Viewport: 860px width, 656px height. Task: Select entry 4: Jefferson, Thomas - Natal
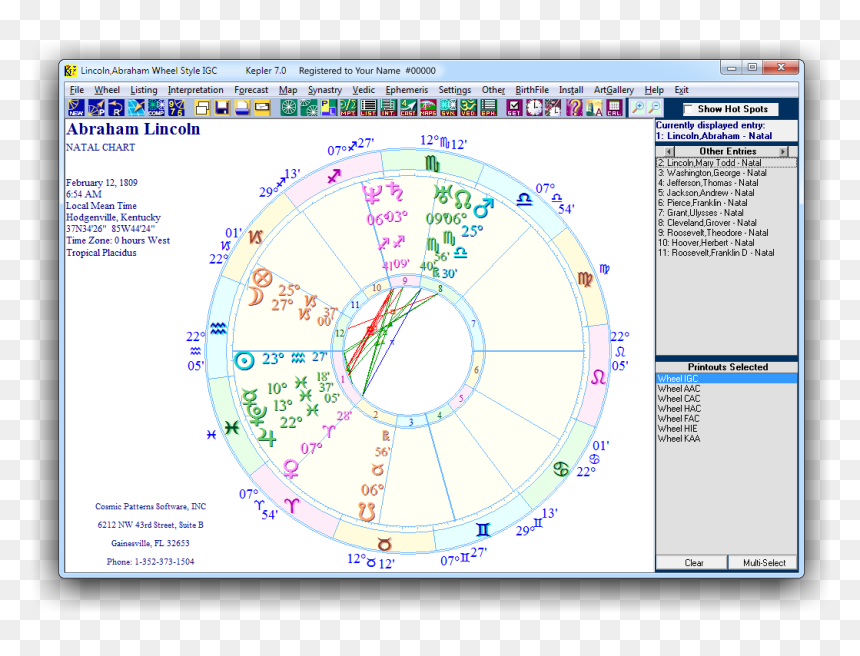point(726,183)
